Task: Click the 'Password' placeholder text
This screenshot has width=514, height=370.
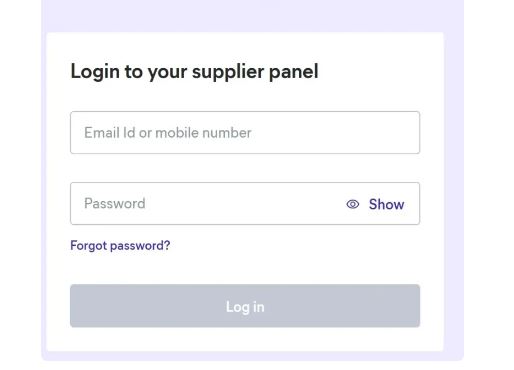Action: tap(115, 203)
